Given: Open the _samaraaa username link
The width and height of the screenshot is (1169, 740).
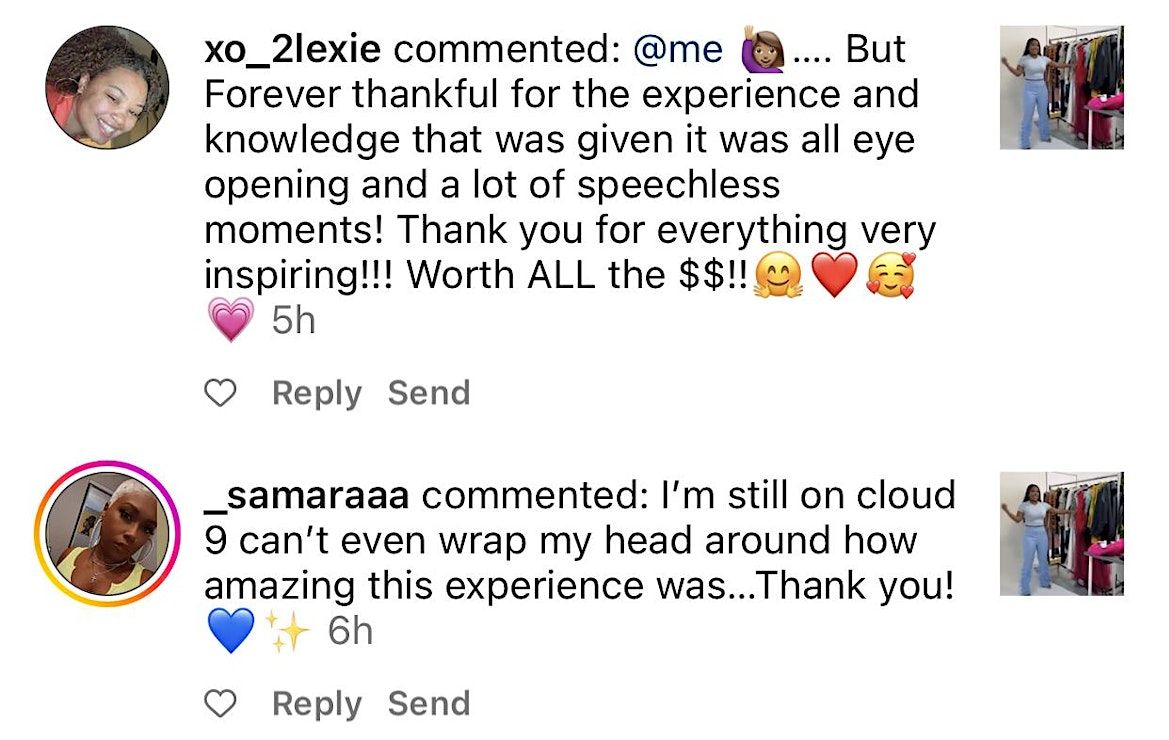Looking at the screenshot, I should 314,495.
